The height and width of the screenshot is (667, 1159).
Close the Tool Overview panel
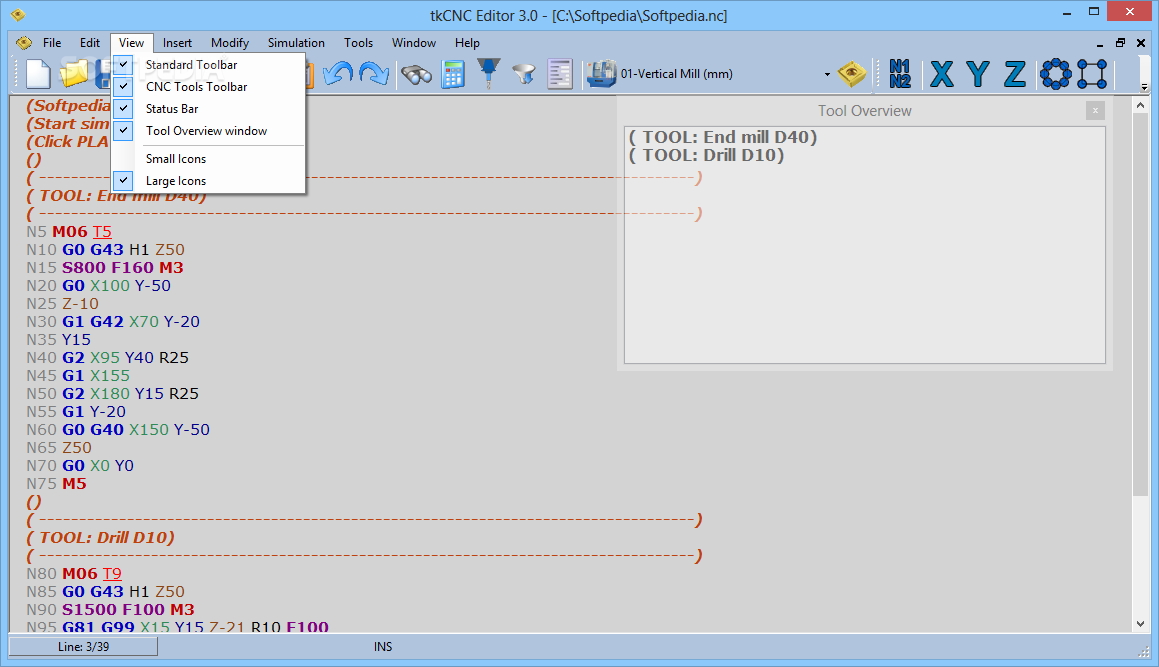[1095, 111]
